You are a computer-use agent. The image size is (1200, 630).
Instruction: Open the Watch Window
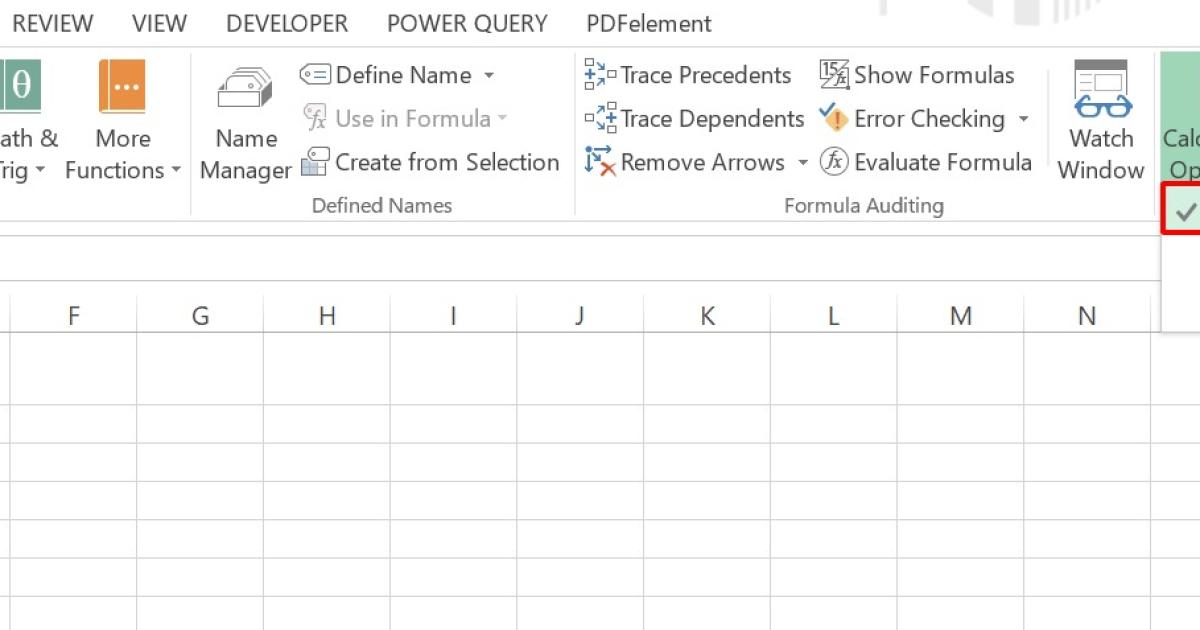coord(1100,118)
